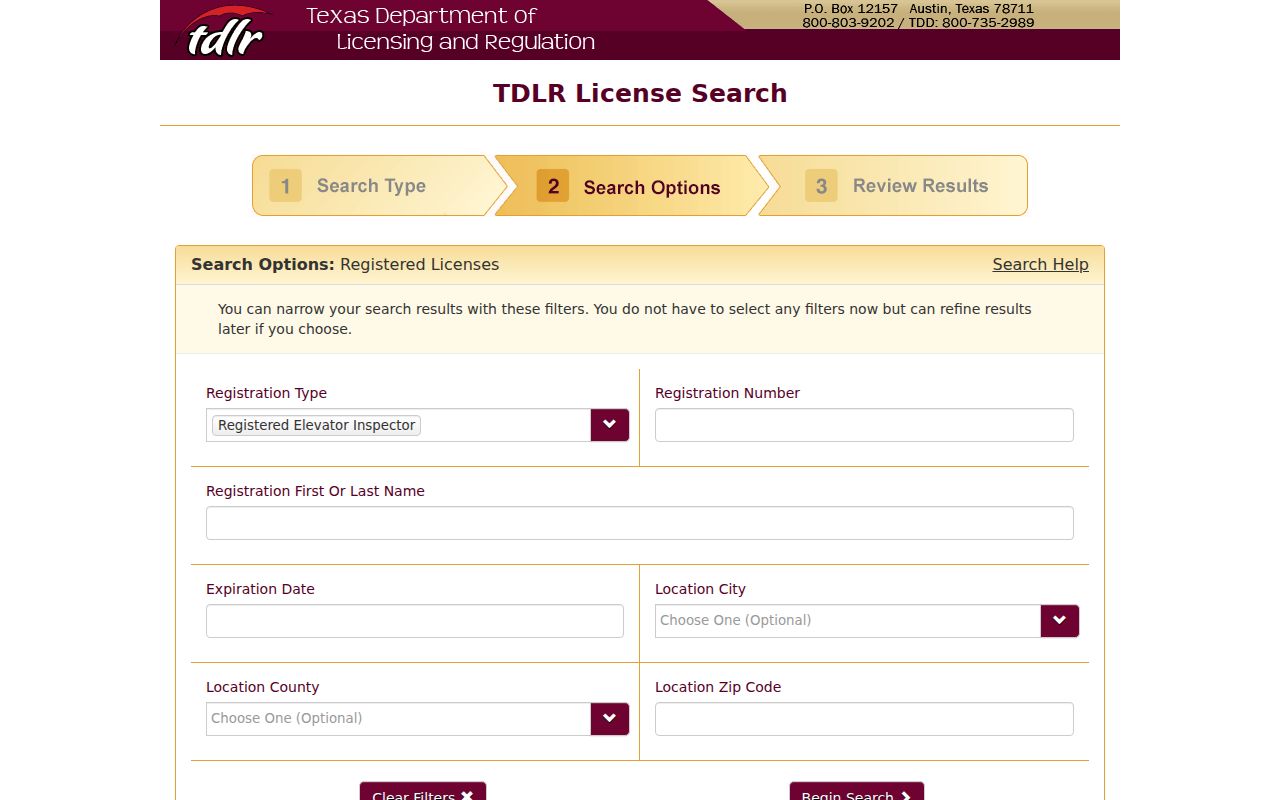Viewport: 1280px width, 800px height.
Task: Select the Search Options step tab
Action: click(x=632, y=186)
